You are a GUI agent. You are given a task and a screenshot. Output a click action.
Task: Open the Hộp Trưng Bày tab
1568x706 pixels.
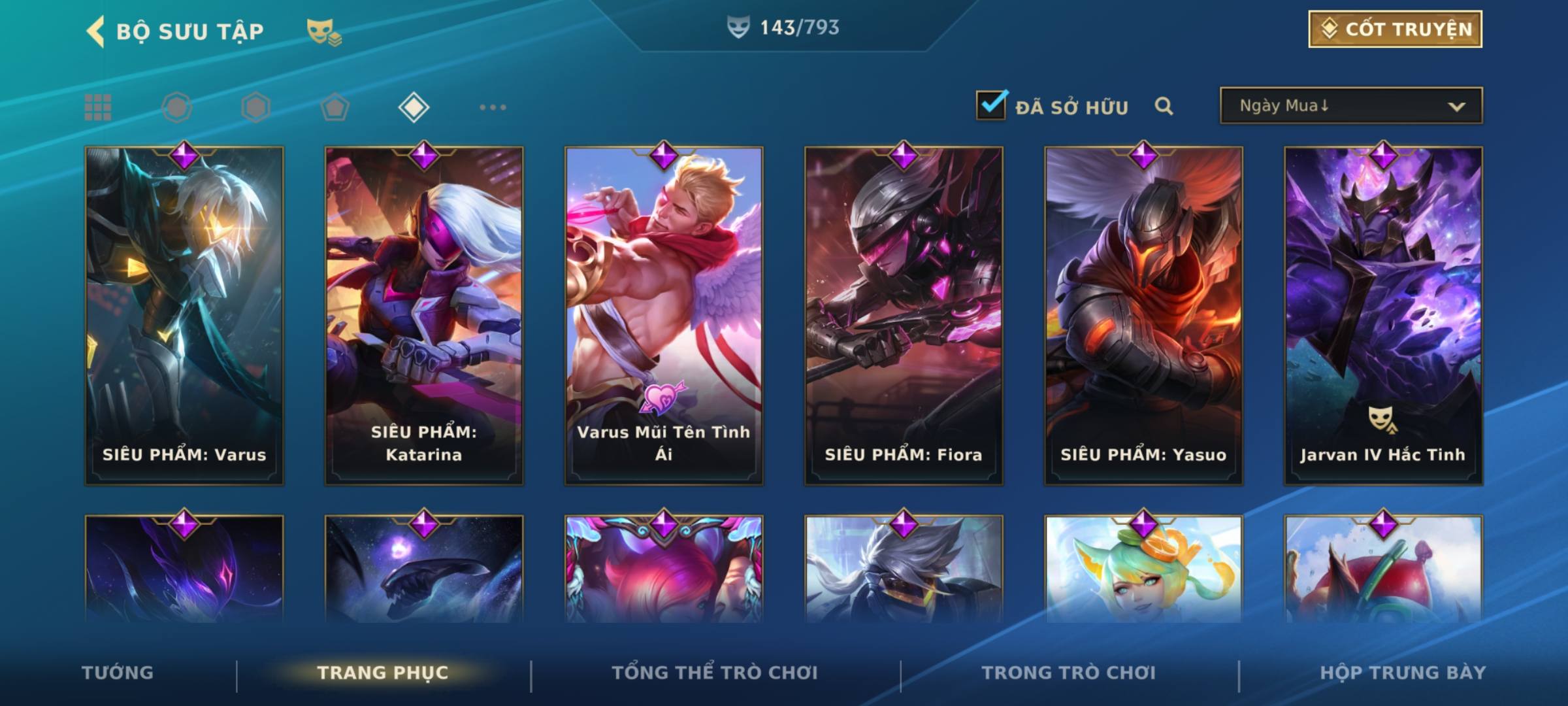pyautogui.click(x=1403, y=673)
